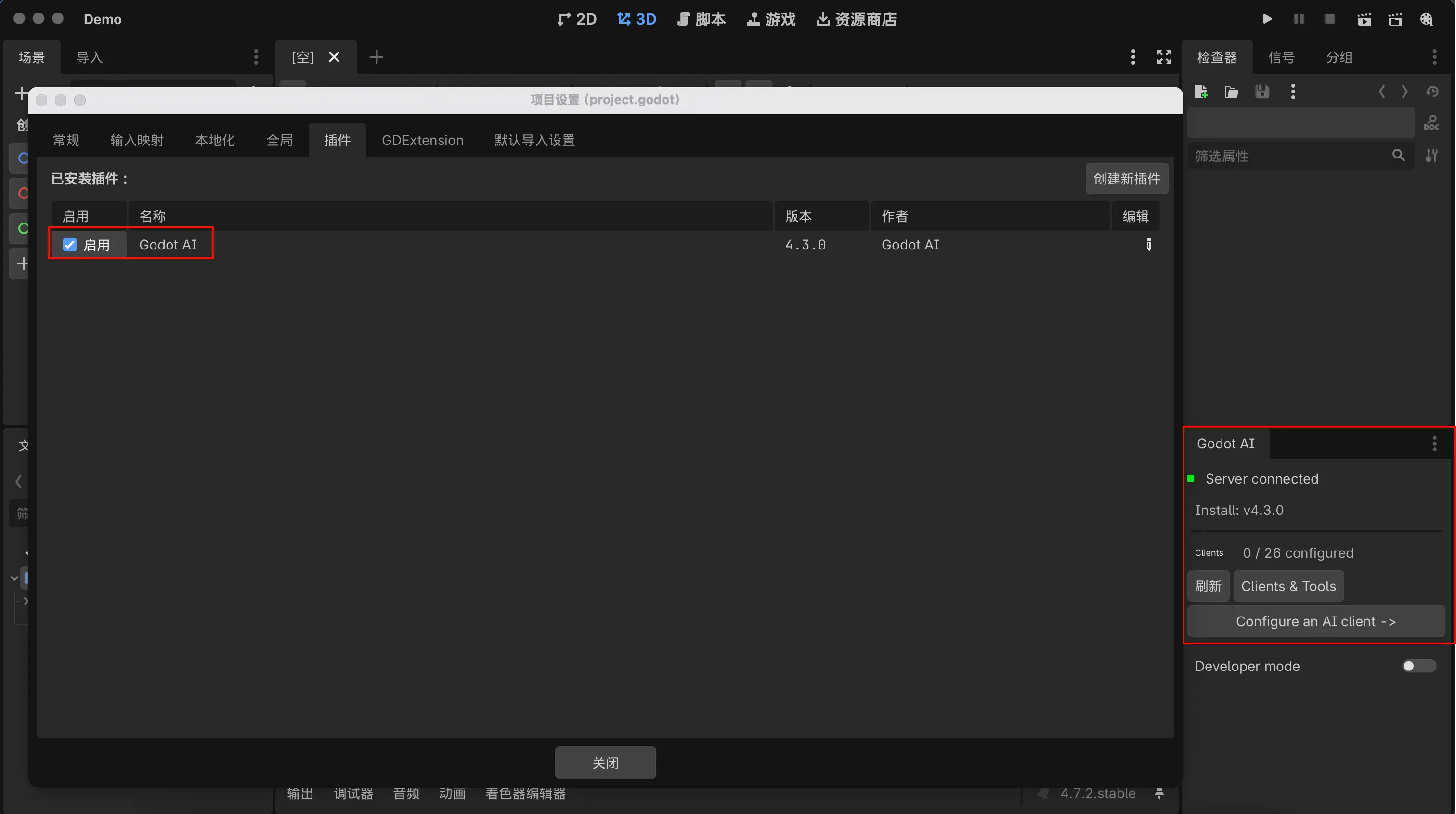The height and width of the screenshot is (814, 1456).
Task: Switch to the 信号 signals tab
Action: point(1281,57)
